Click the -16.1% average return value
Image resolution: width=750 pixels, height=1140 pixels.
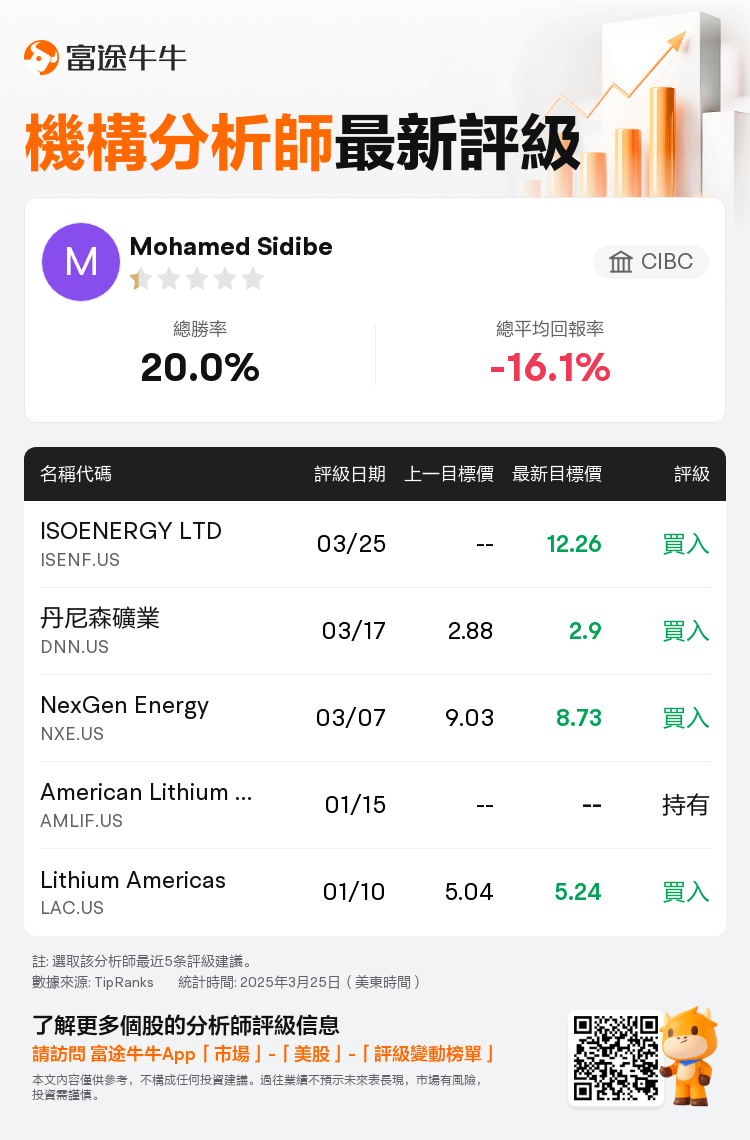tap(550, 368)
